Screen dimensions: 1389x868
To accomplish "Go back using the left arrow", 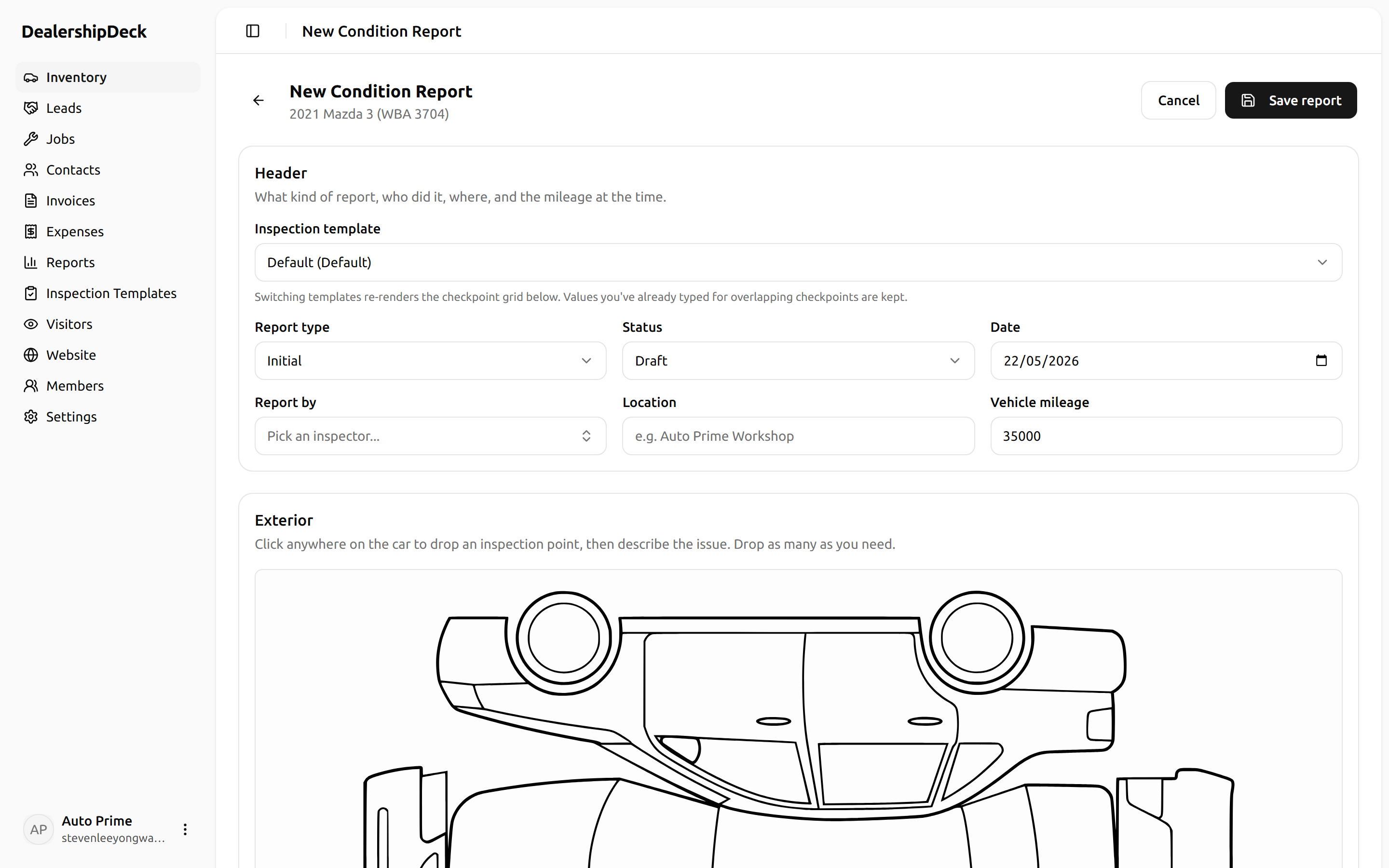I will (x=259, y=100).
